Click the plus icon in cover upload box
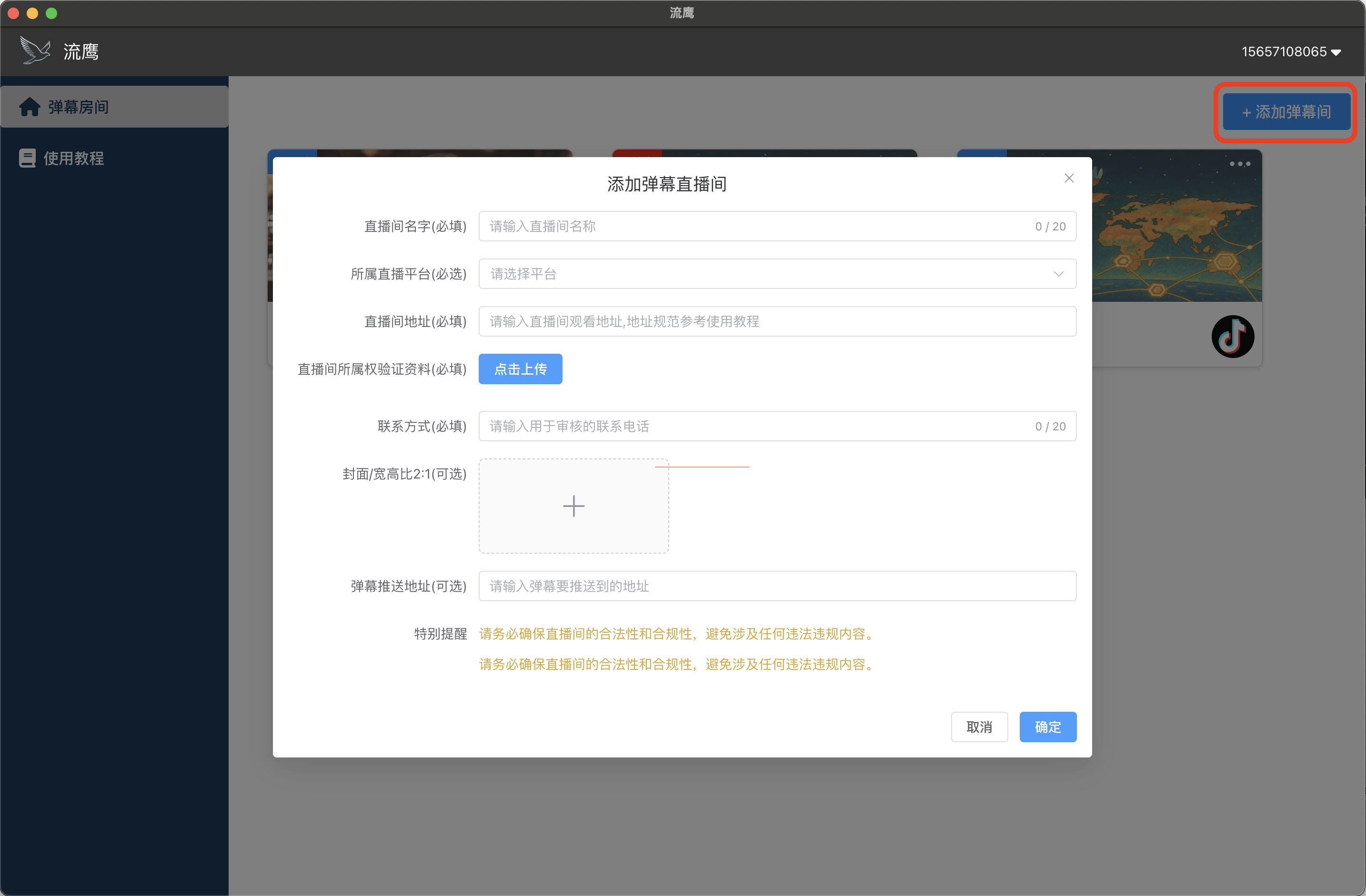The image size is (1366, 896). (573, 506)
